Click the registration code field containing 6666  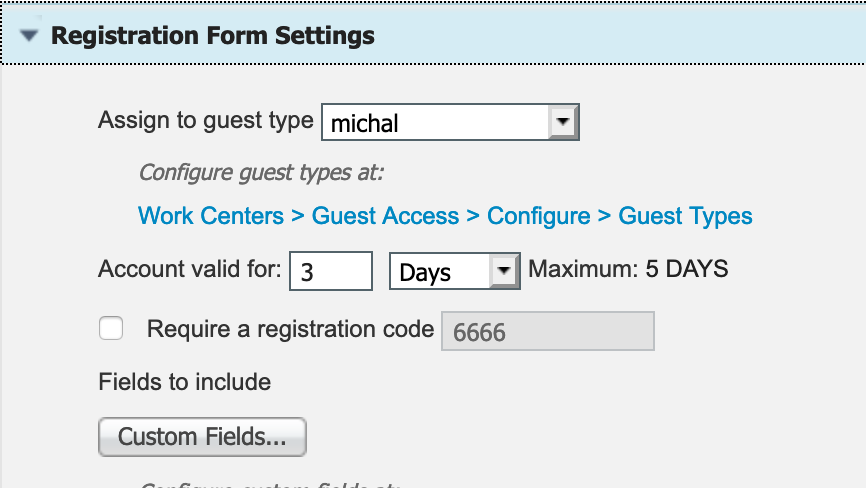(x=548, y=332)
